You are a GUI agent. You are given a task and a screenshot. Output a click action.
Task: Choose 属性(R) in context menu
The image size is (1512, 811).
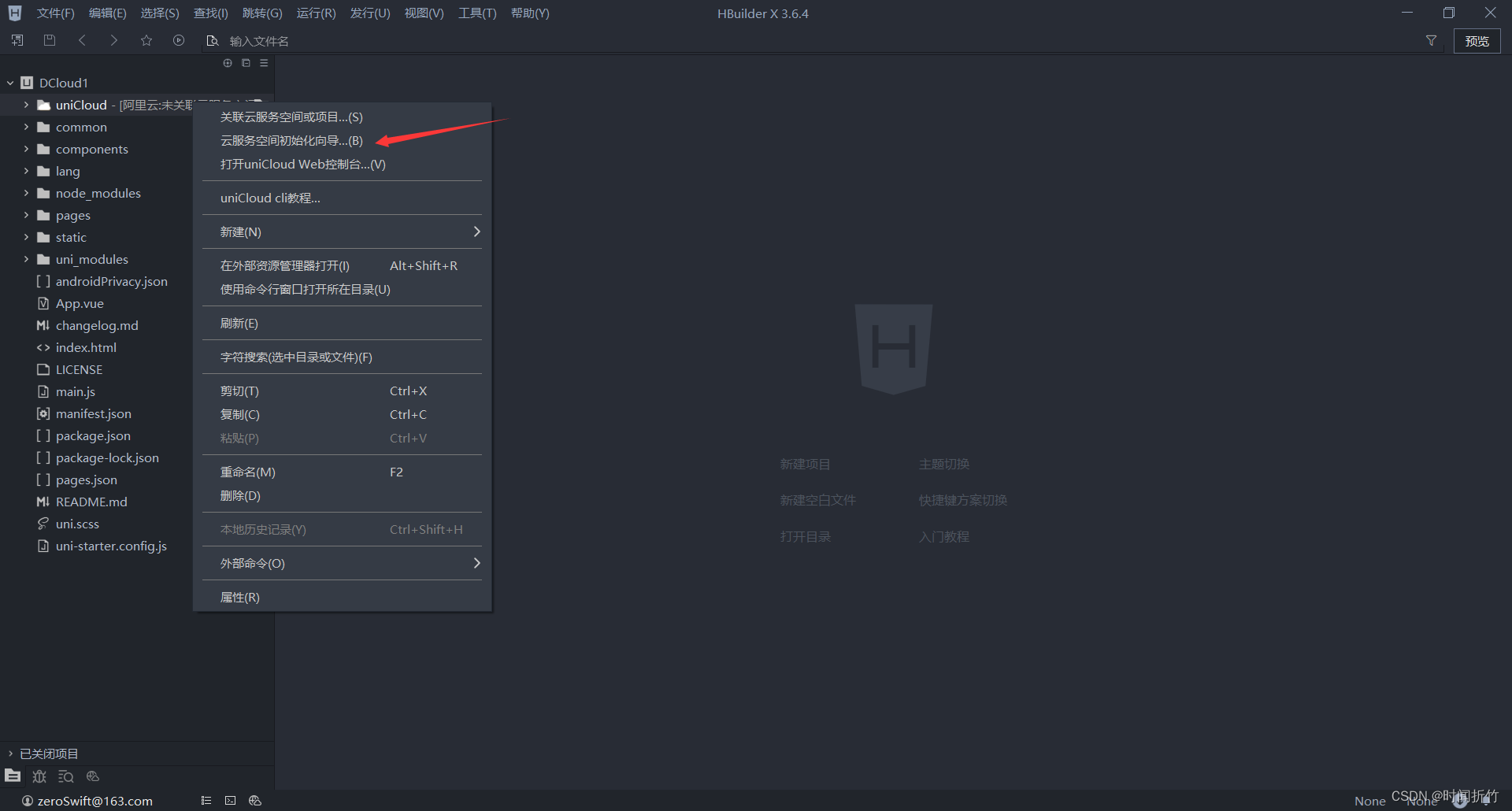(x=342, y=597)
